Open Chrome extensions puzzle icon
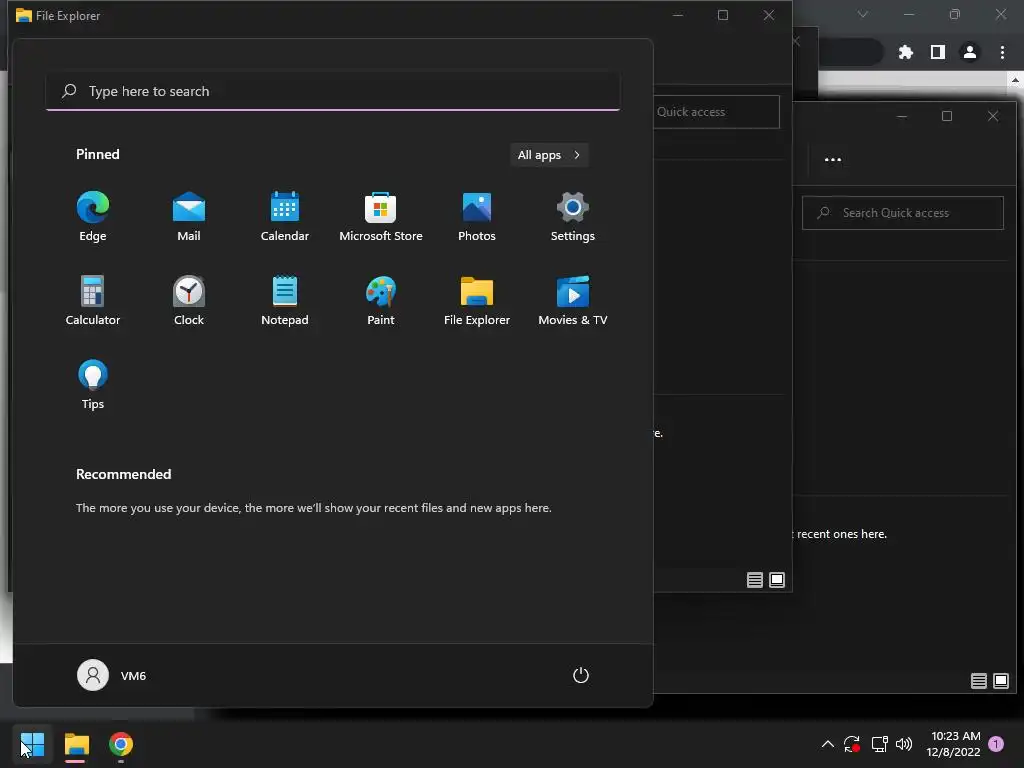Screen dimensions: 1024x768 [906, 52]
